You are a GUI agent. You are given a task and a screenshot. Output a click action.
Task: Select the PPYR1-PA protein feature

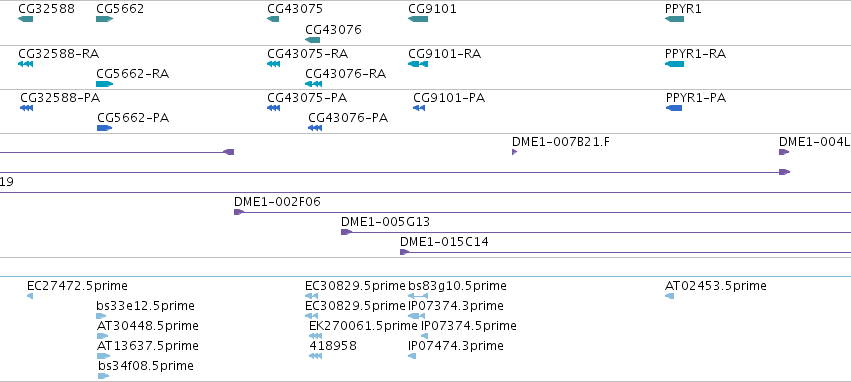point(674,108)
